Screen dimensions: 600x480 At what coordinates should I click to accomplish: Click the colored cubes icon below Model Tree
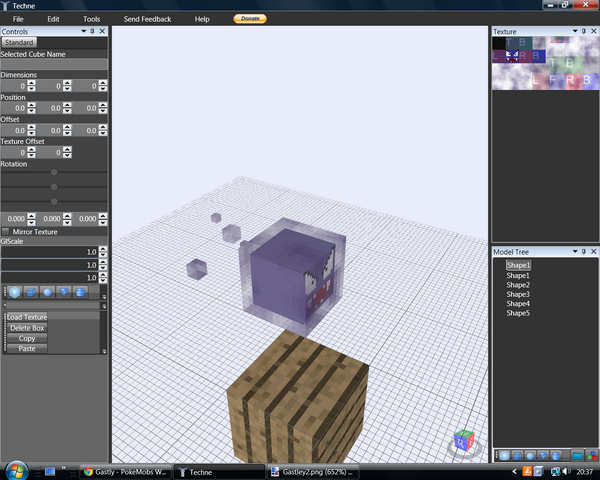(592, 456)
